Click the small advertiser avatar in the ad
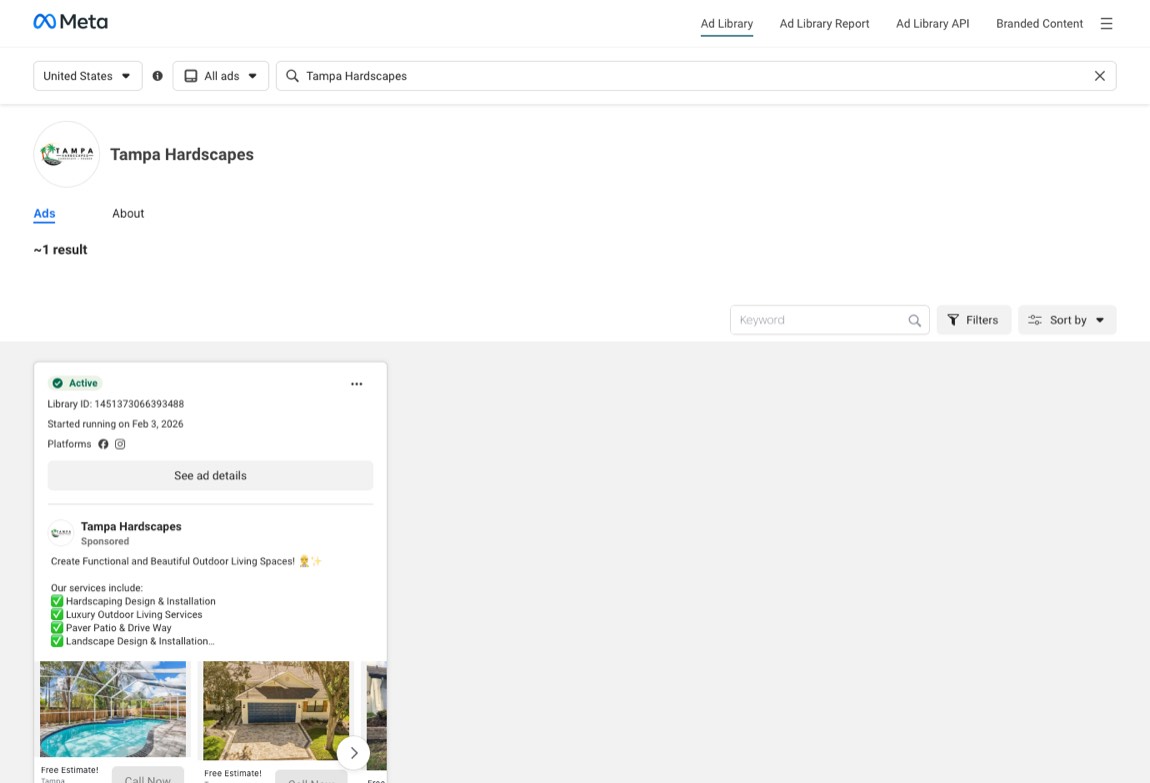This screenshot has width=1150, height=783. [x=61, y=533]
